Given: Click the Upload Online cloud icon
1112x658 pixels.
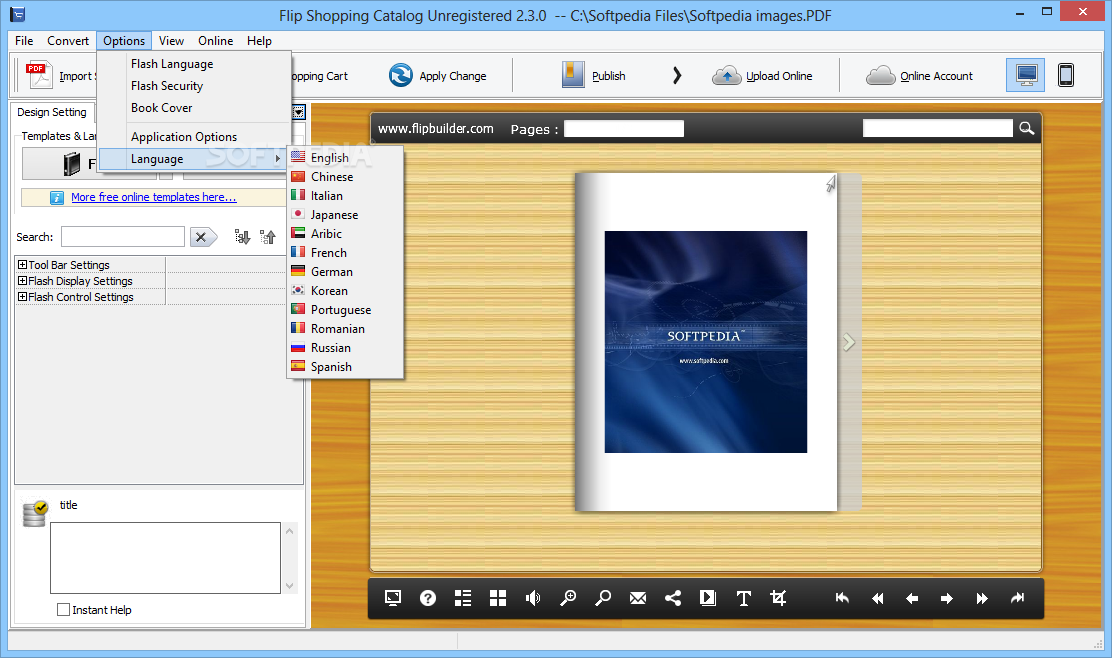Looking at the screenshot, I should pos(726,75).
